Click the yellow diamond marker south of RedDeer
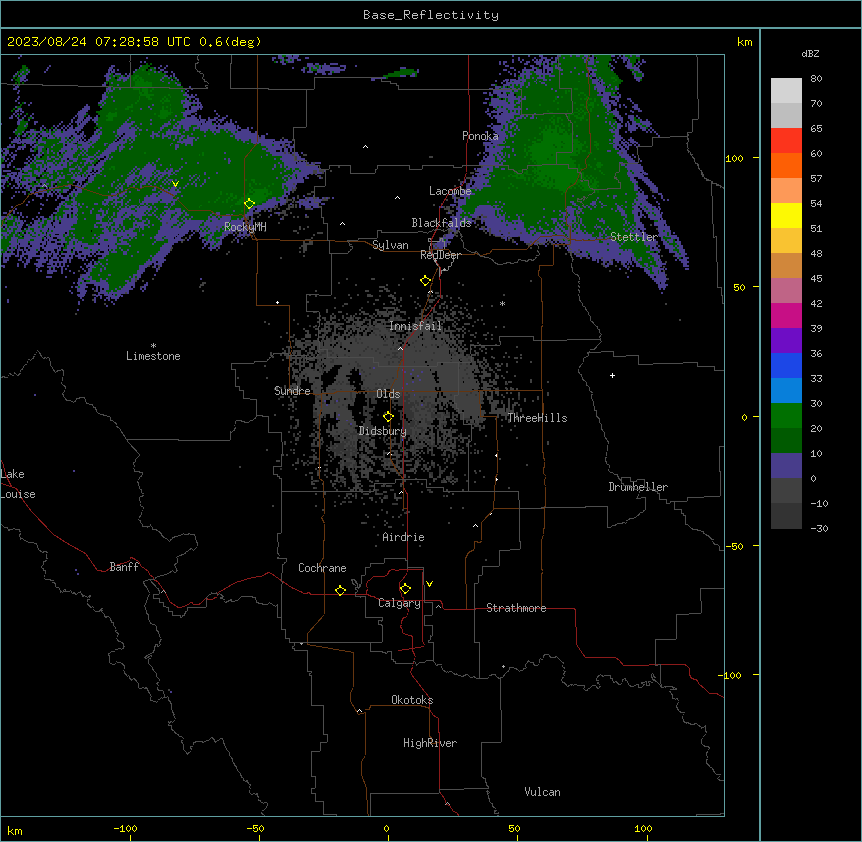 tap(426, 281)
